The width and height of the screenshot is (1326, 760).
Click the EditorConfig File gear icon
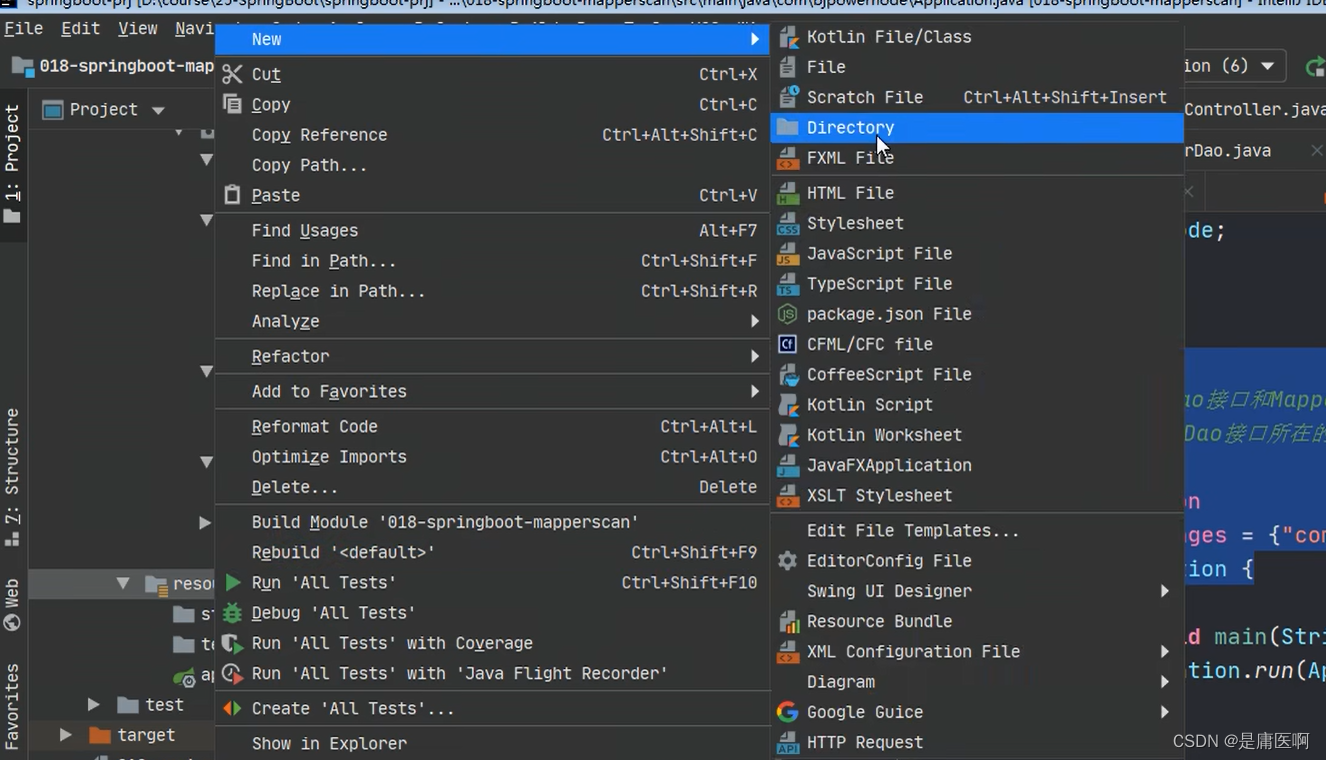[788, 561]
